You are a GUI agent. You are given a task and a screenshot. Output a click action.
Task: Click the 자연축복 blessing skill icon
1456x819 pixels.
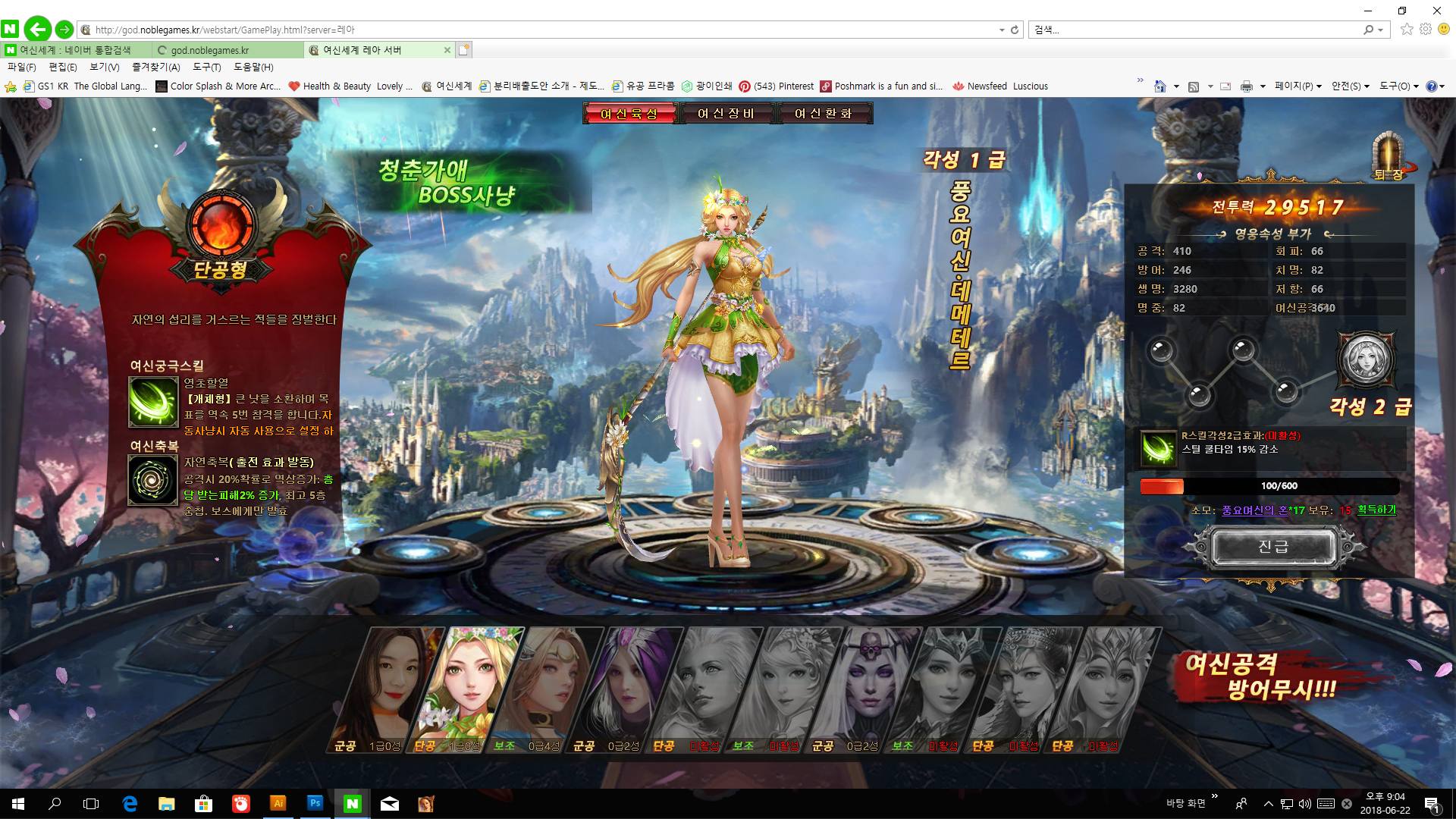pyautogui.click(x=153, y=481)
